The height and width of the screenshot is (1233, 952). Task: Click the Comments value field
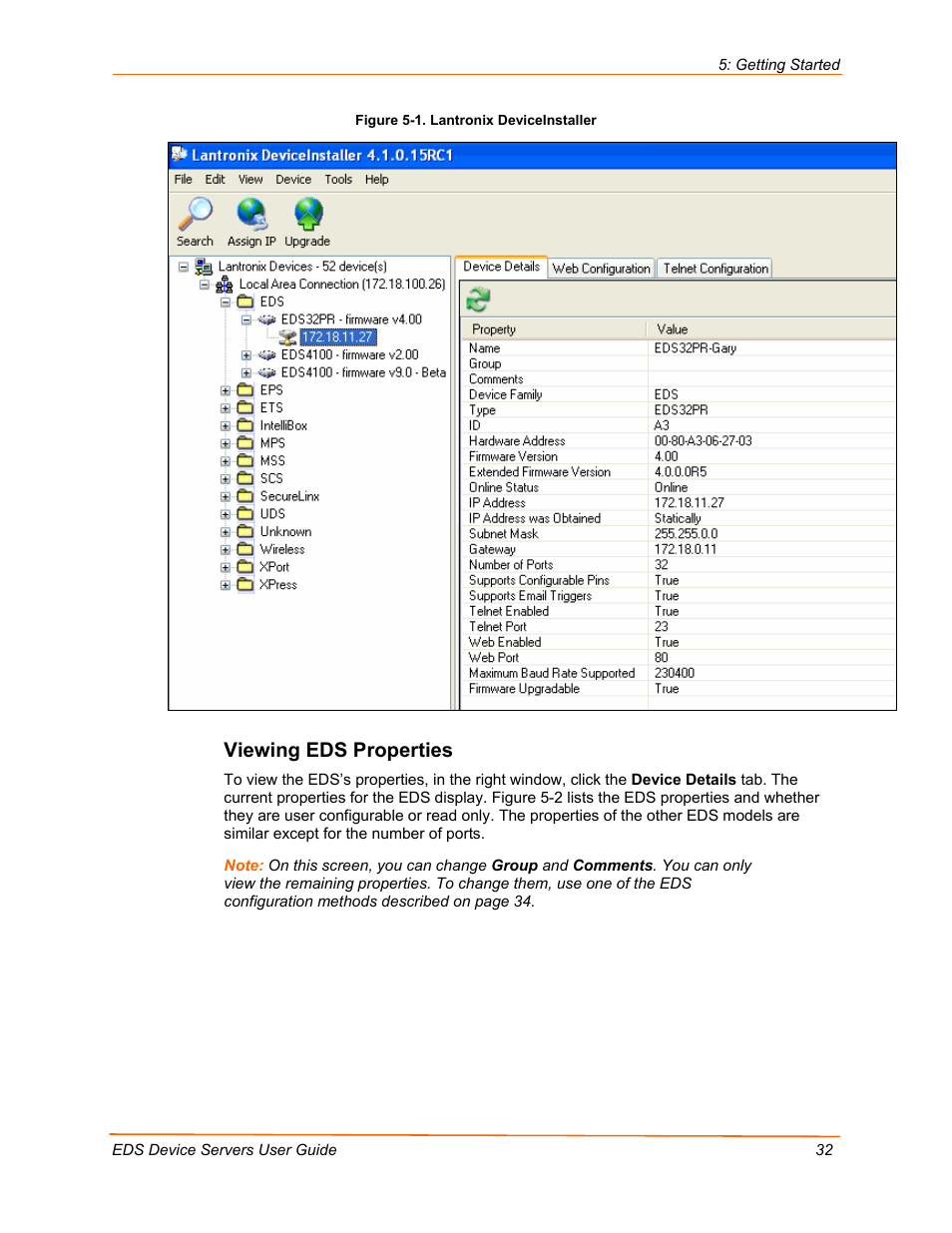[772, 379]
